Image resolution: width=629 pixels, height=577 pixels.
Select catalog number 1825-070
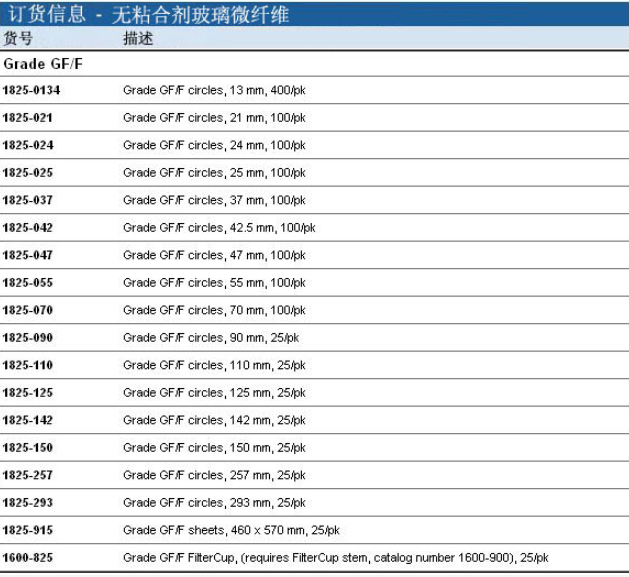[x=28, y=310]
